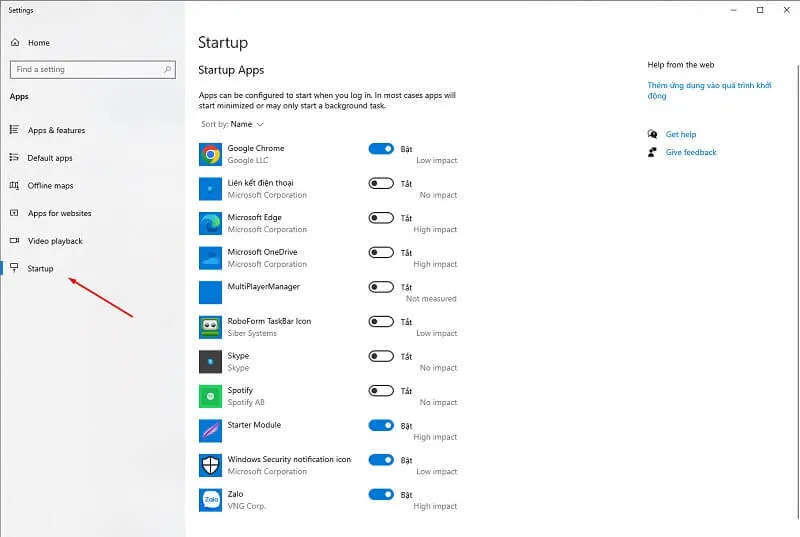Image resolution: width=800 pixels, height=537 pixels.
Task: Select Default apps in sidebar
Action: (x=50, y=158)
